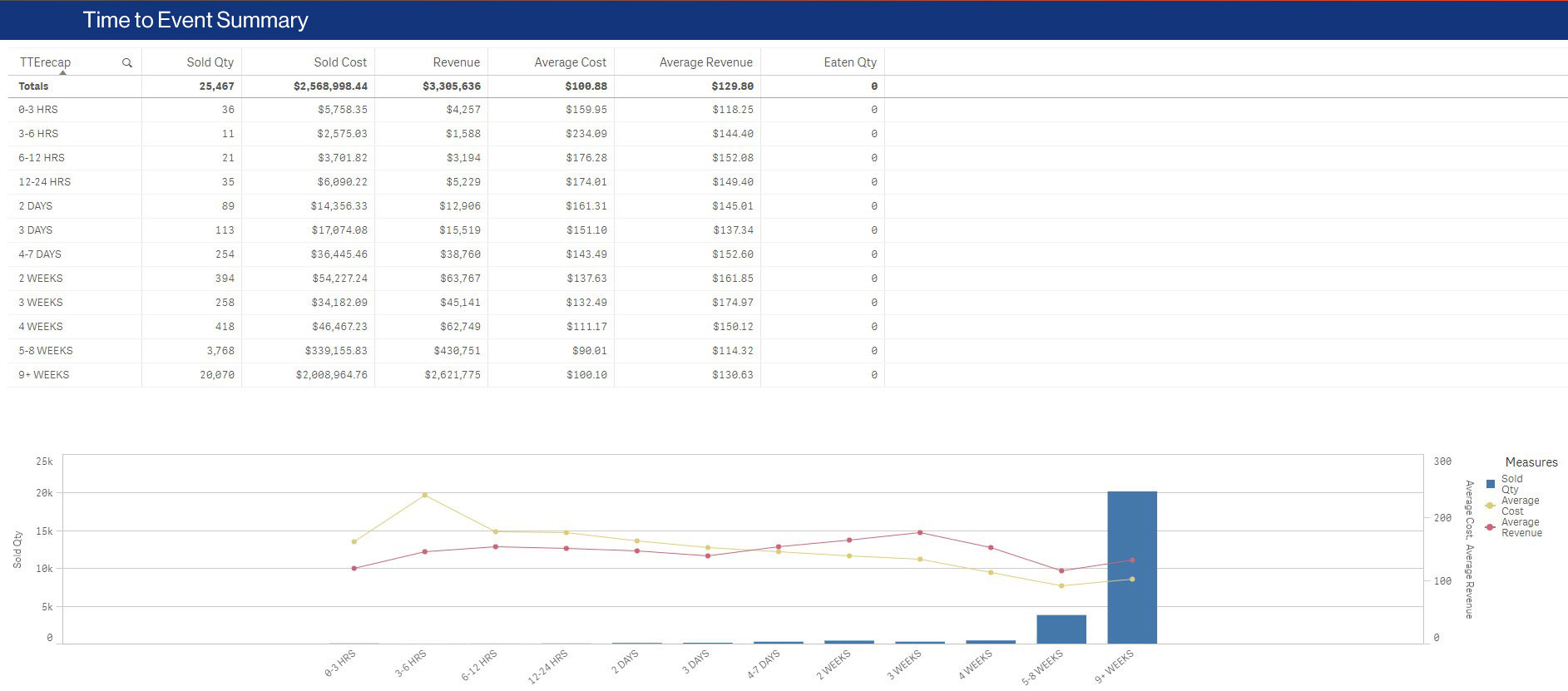Click the Time to Event Summary title
This screenshot has width=1568, height=691.
195,20
